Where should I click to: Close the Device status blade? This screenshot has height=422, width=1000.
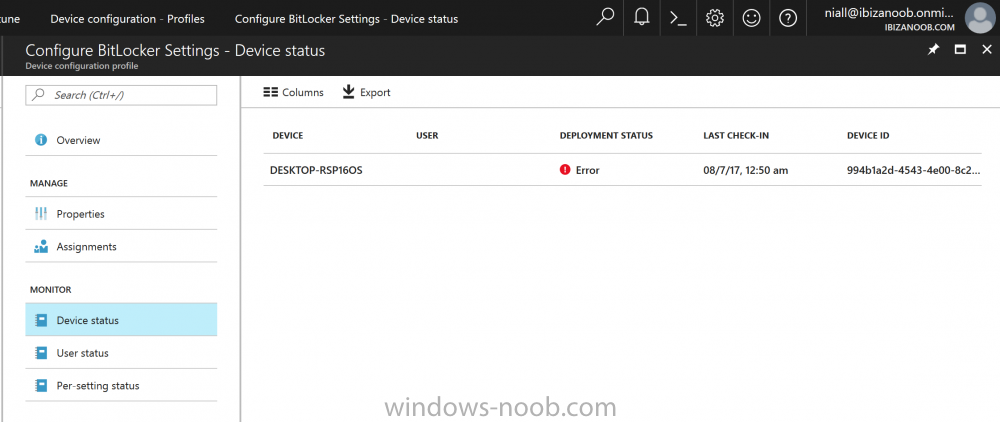click(987, 50)
